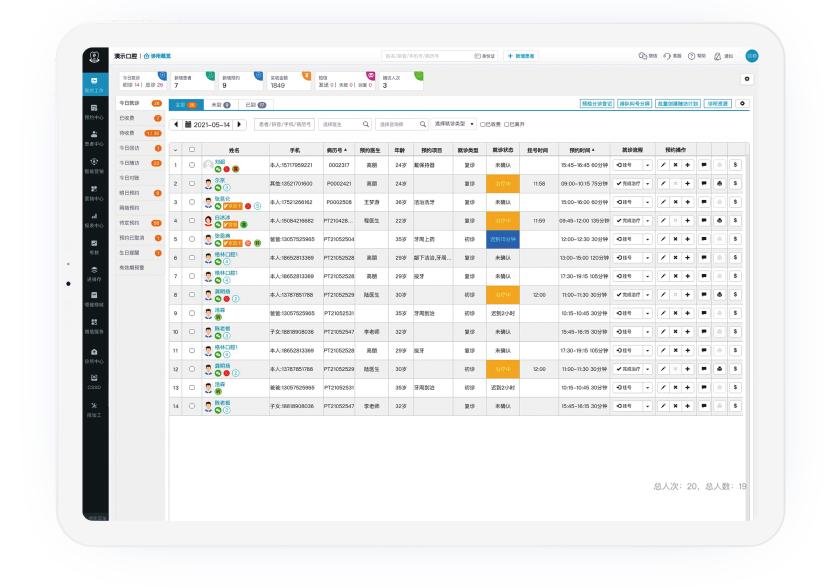Switch to the second tab with badge 9
832x588 pixels.
coord(221,105)
